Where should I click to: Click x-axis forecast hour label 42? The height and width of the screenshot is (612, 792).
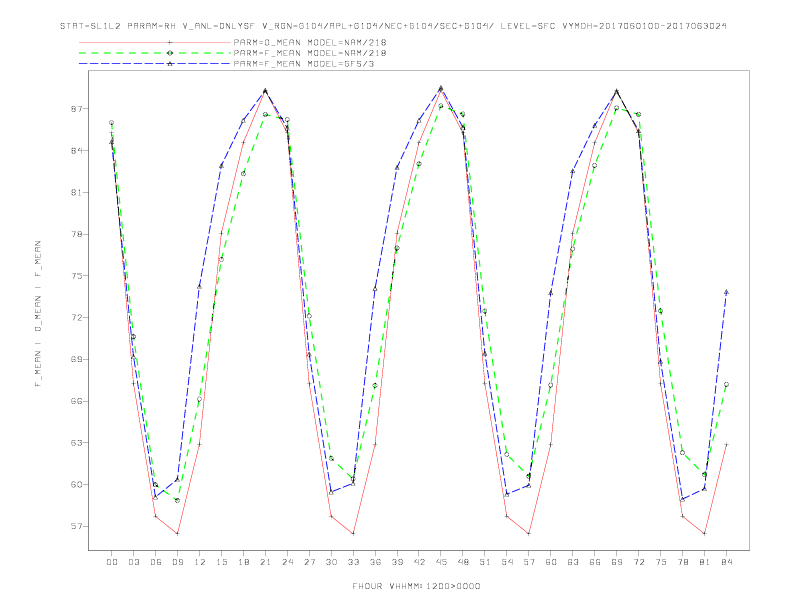coord(419,562)
